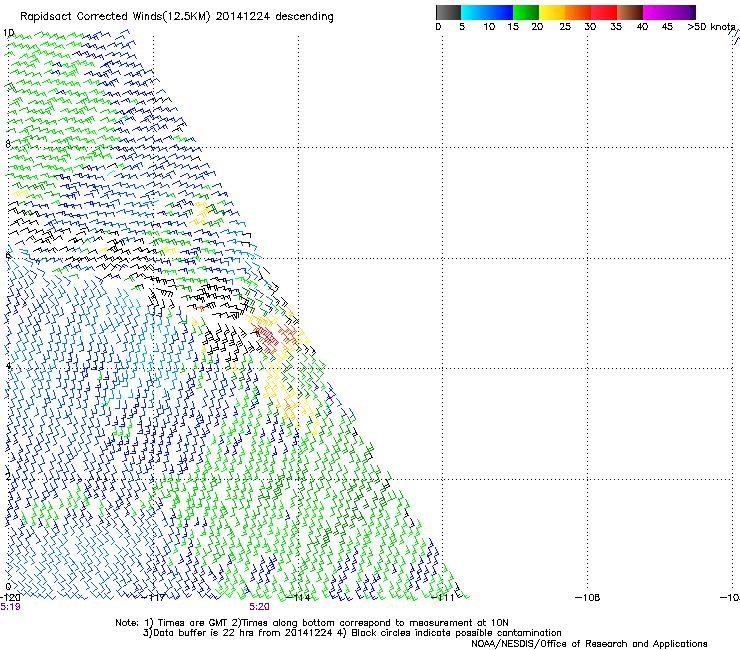Click the note 'Times are GMT'
Image resolution: width=740 pixels, height=650 pixels.
click(x=191, y=623)
